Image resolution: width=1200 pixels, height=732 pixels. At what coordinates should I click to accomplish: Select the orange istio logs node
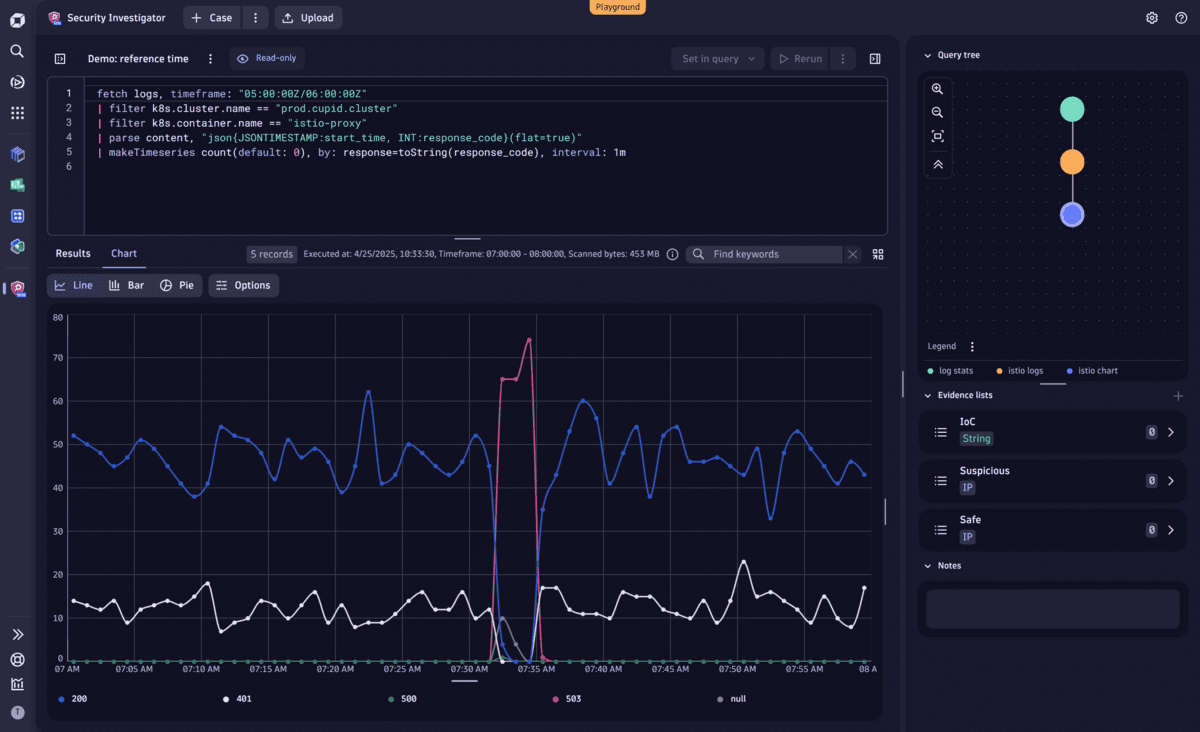[1071, 161]
